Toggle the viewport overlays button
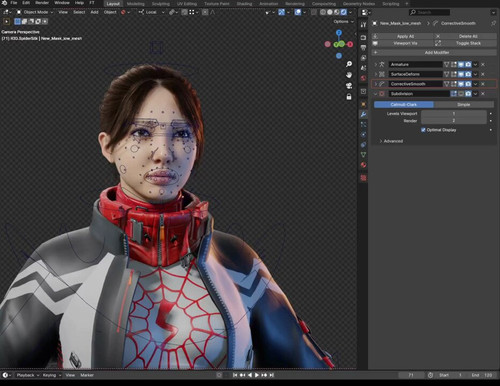 point(298,12)
